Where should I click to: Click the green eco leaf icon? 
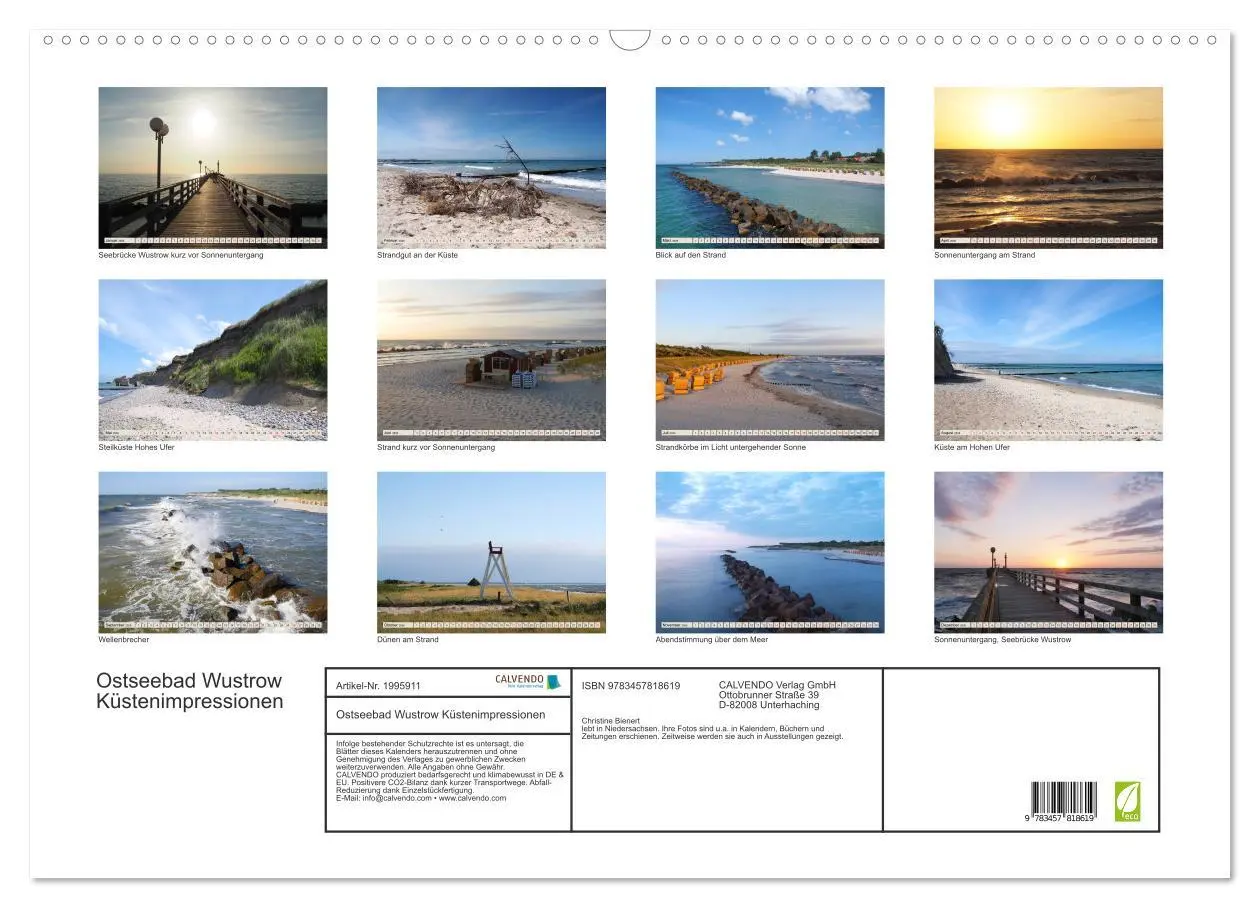pos(1128,802)
